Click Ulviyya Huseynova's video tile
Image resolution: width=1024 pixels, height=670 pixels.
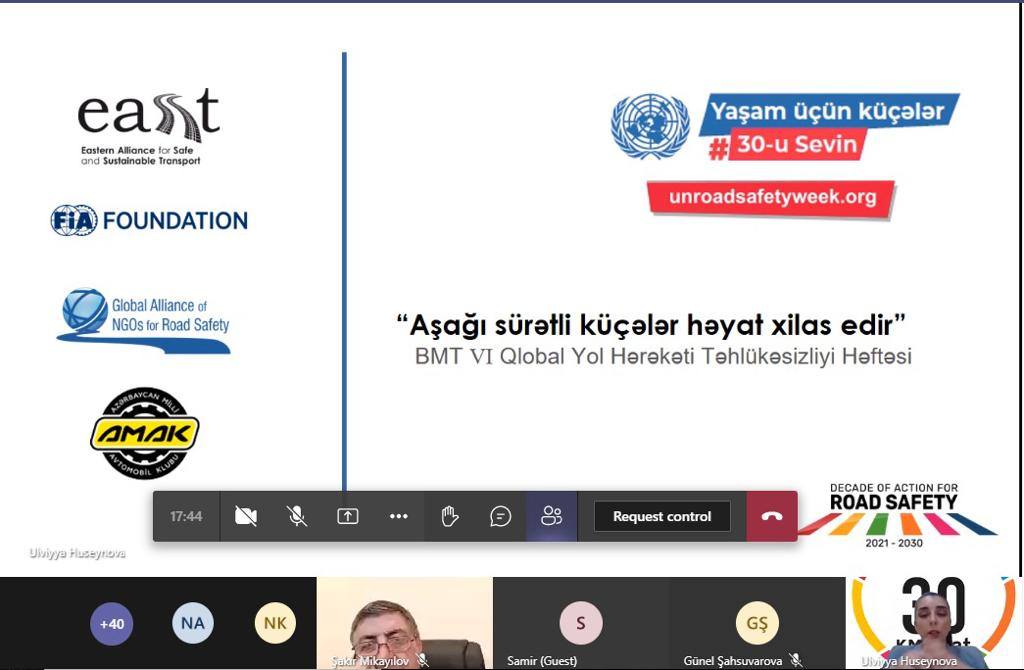[x=934, y=624]
